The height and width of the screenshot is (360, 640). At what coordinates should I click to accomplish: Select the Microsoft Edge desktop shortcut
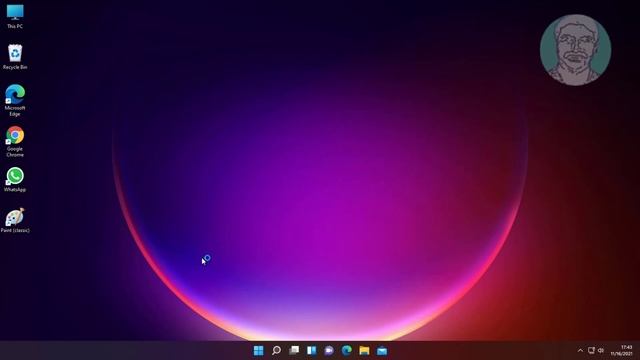pyautogui.click(x=15, y=100)
